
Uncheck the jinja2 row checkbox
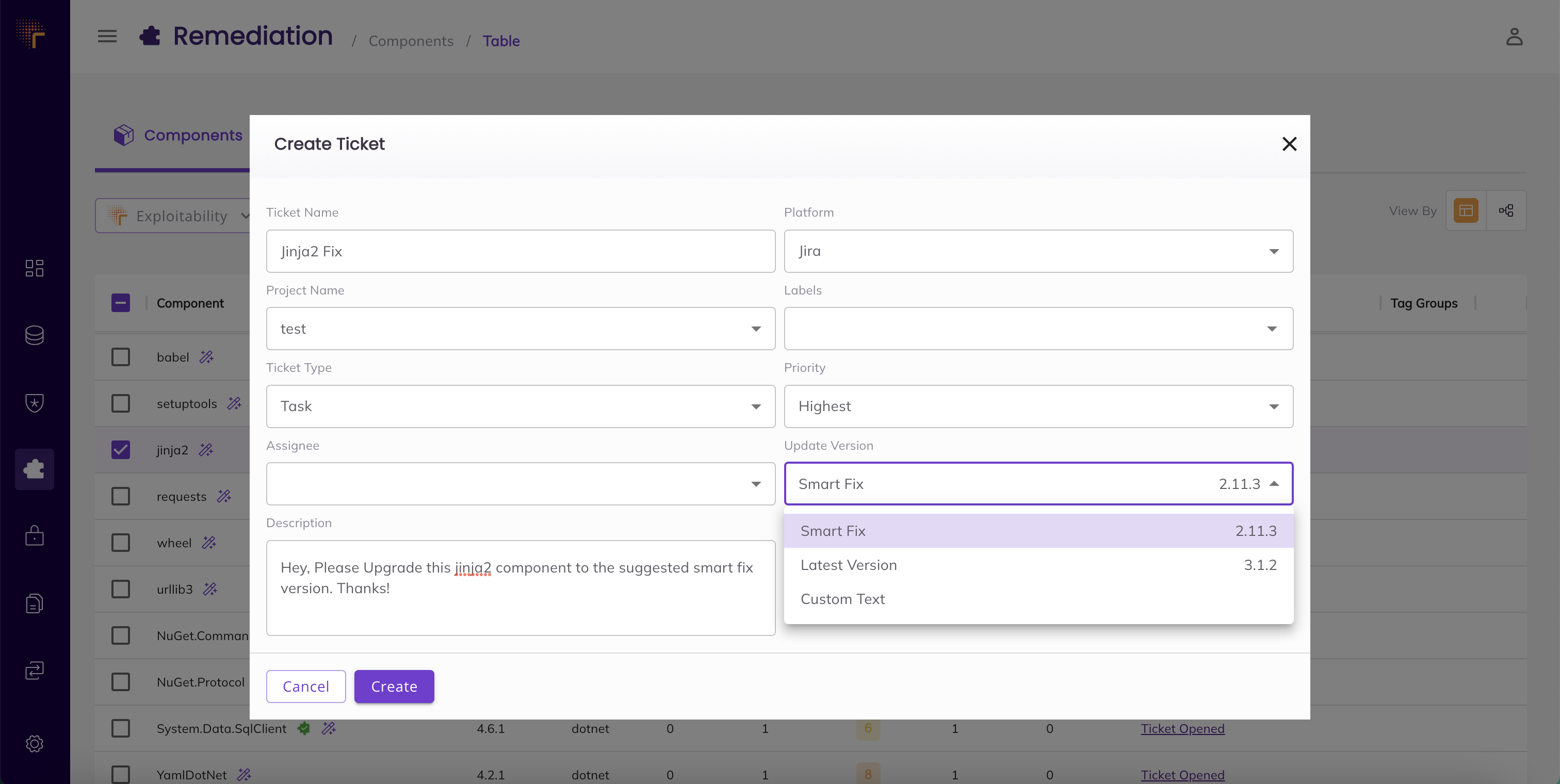(x=121, y=450)
